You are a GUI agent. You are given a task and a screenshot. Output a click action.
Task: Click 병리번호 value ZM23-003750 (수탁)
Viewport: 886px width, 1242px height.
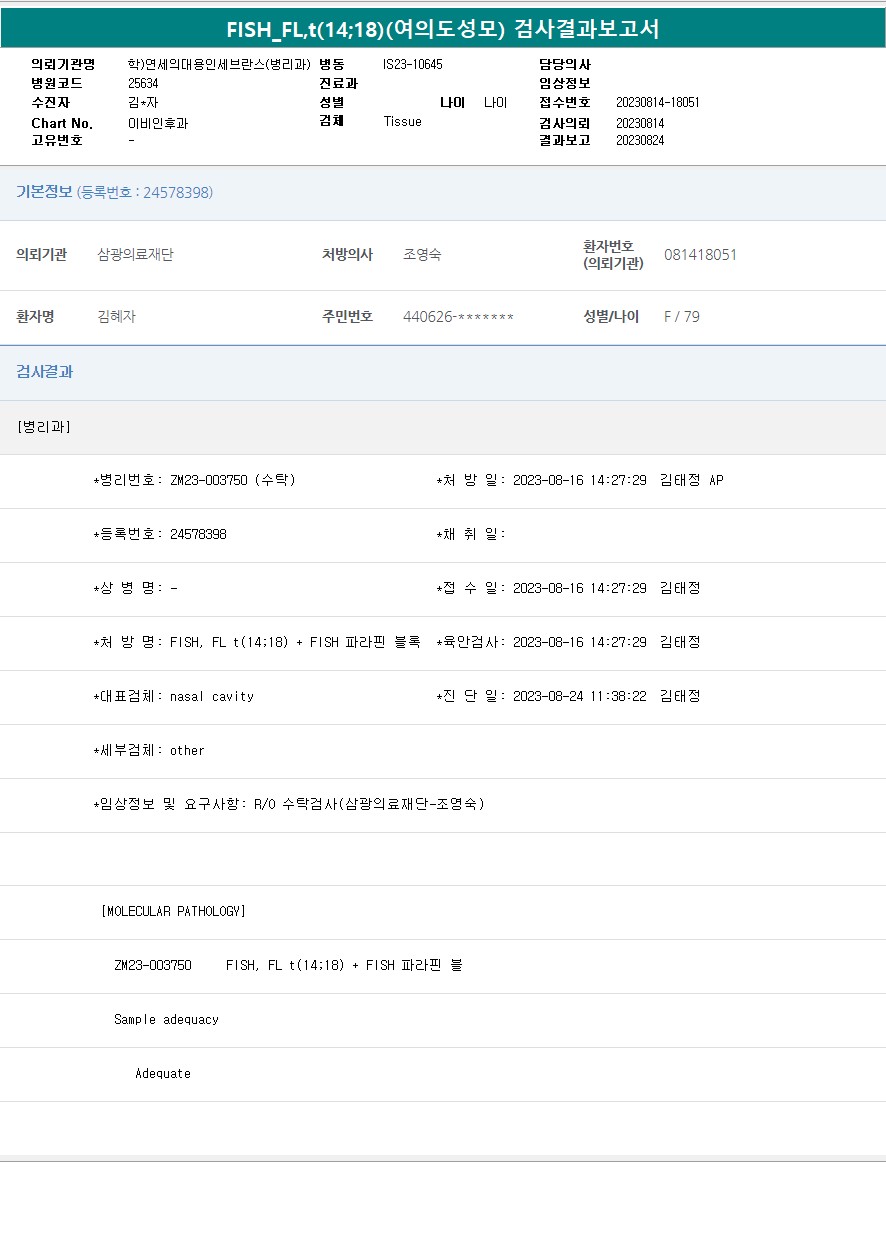pos(232,480)
